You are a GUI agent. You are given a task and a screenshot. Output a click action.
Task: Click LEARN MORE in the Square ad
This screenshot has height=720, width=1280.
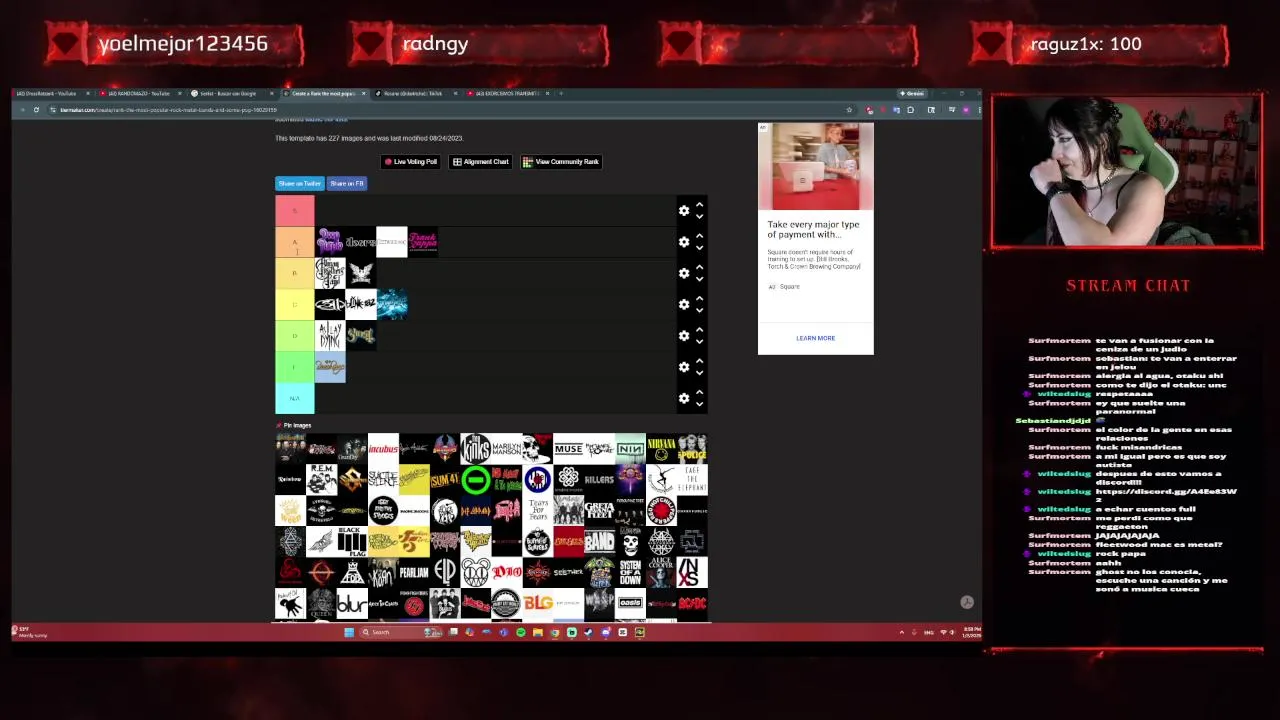(x=815, y=338)
